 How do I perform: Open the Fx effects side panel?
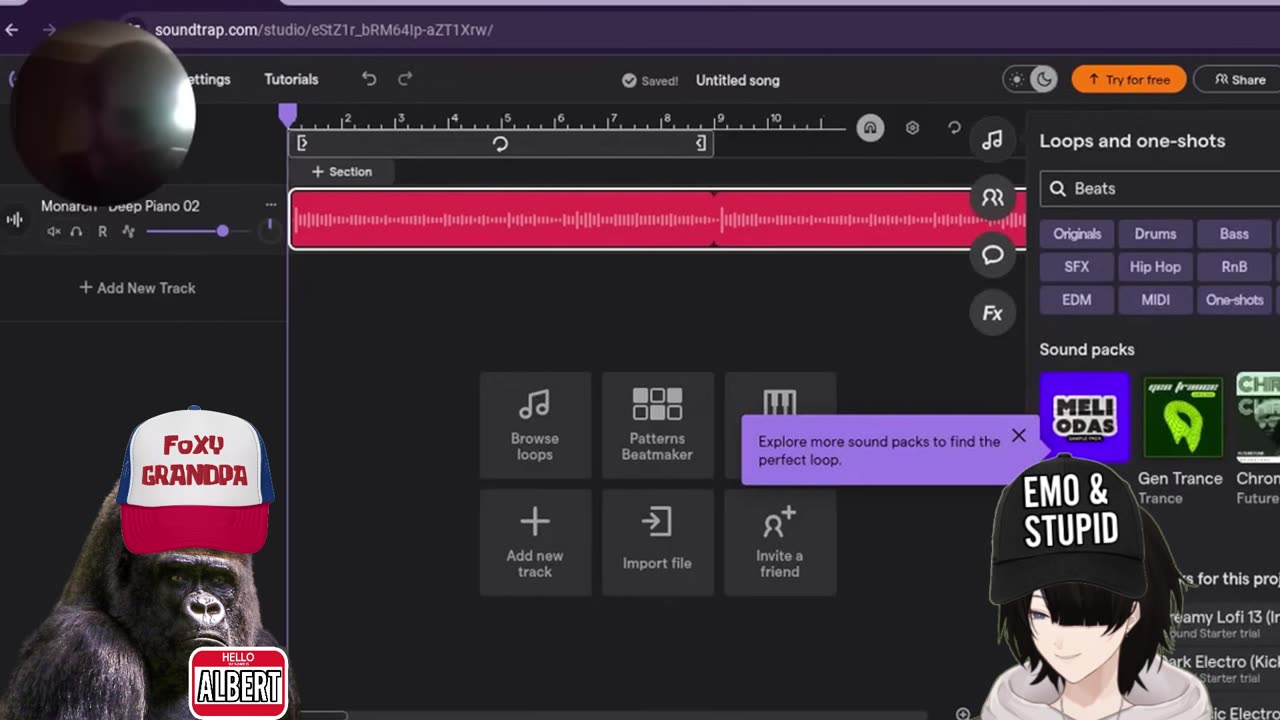[992, 313]
